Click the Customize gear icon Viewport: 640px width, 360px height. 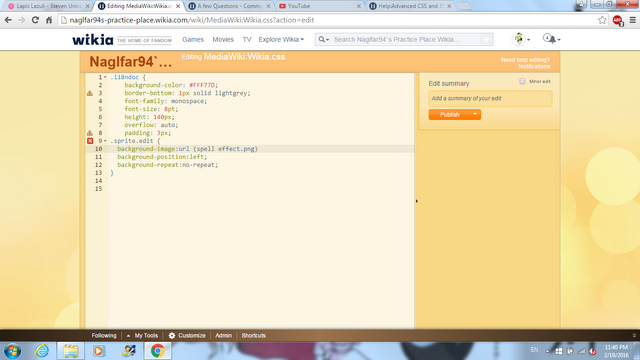click(x=172, y=336)
